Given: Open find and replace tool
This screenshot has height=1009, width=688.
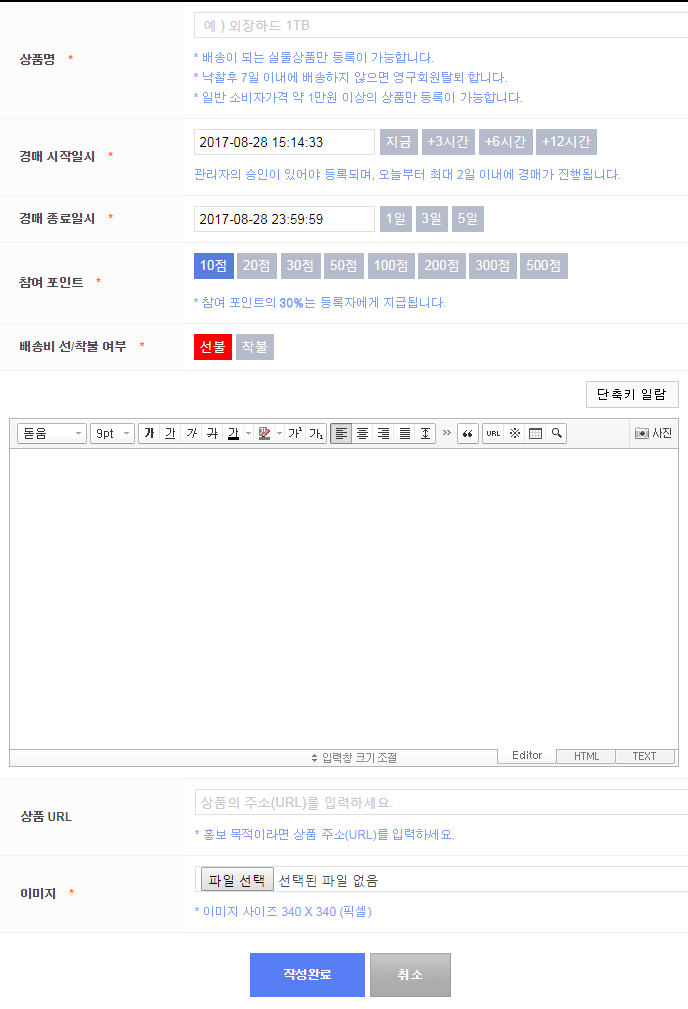Looking at the screenshot, I should pos(557,434).
